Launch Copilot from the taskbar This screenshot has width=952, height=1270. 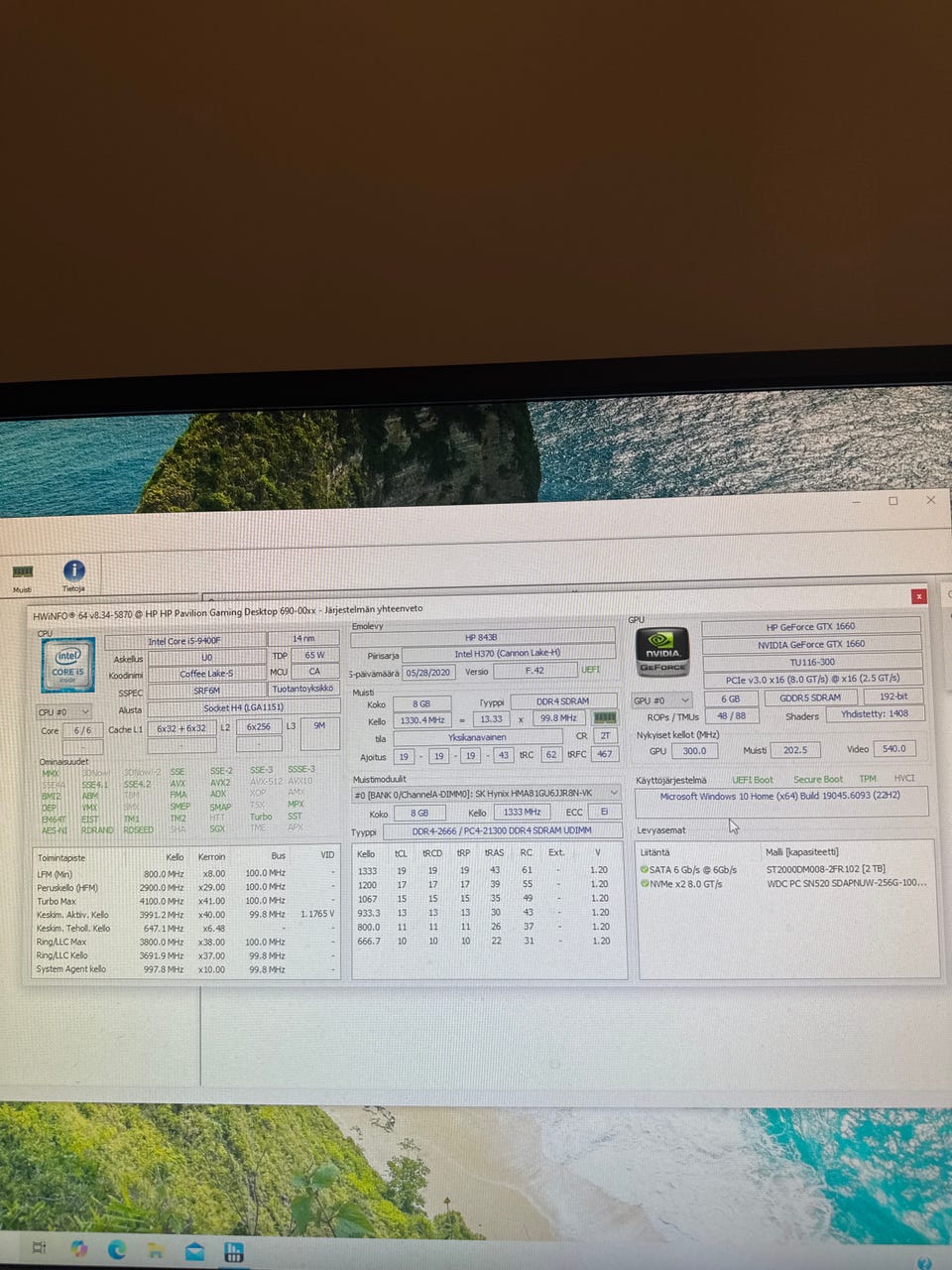(x=79, y=1248)
